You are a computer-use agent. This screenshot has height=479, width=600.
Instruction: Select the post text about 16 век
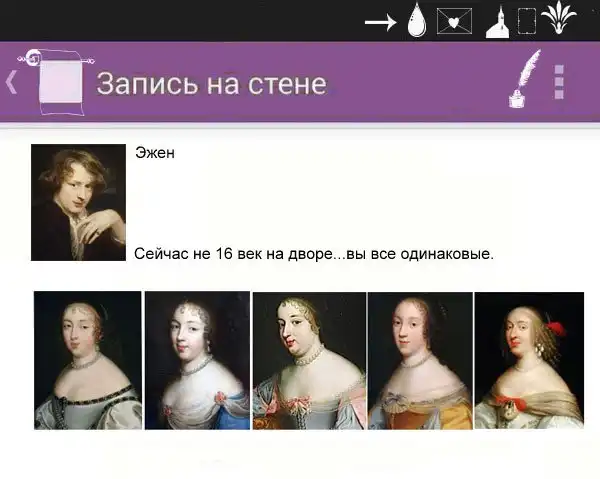point(314,254)
